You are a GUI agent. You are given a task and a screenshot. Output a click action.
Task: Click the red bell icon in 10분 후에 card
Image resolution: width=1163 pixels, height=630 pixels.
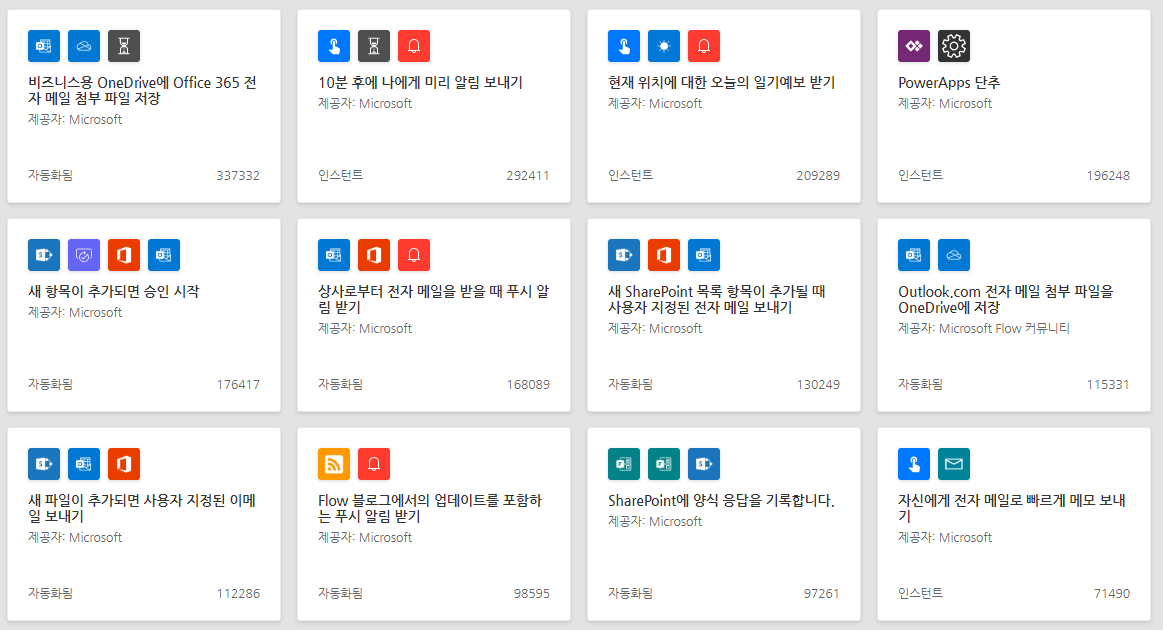point(414,46)
